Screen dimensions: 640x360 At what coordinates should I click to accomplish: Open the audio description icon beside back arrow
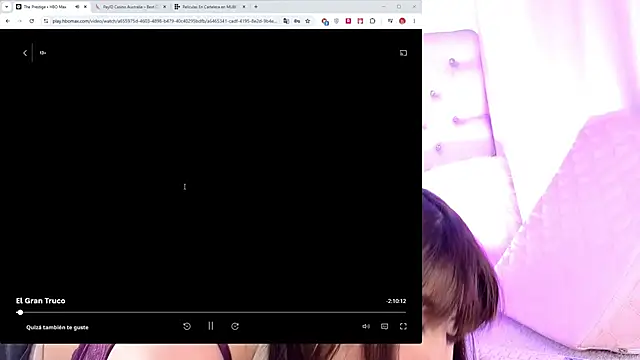pyautogui.click(x=43, y=53)
